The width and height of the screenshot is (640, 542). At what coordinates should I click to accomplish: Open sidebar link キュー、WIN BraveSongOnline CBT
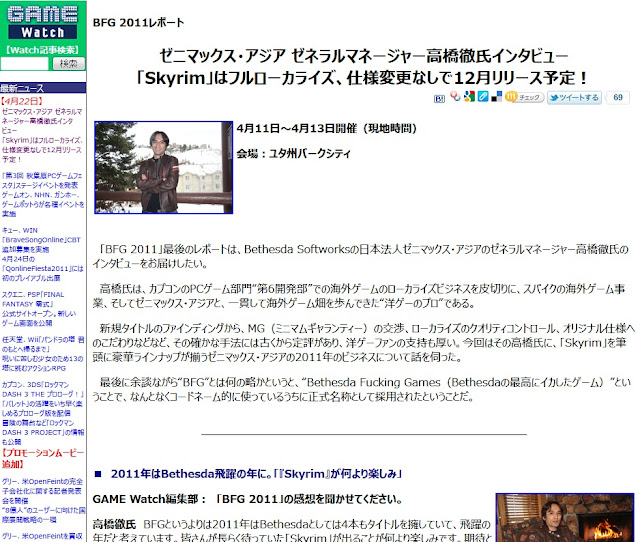[42, 254]
